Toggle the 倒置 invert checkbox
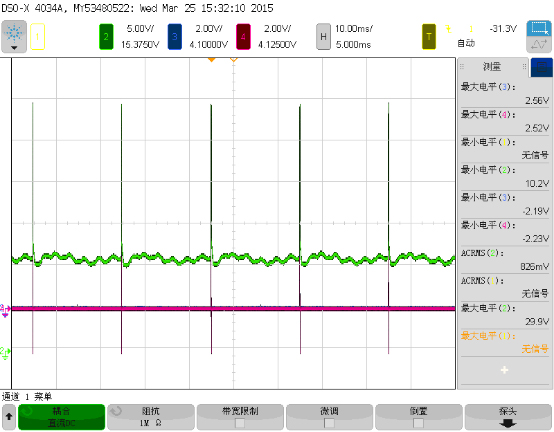Image resolution: width=554 pixels, height=432 pixels. pos(418,422)
